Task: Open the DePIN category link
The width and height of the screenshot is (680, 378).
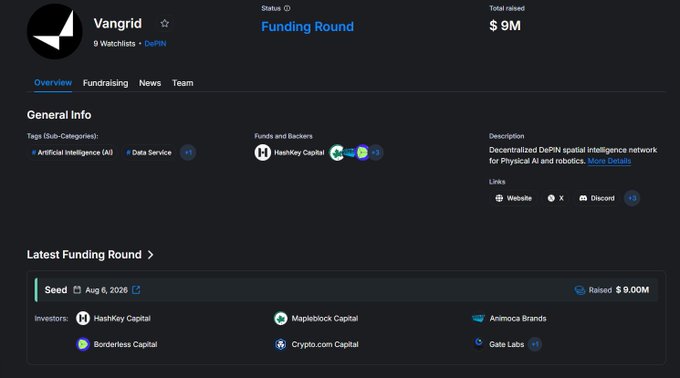Action: click(155, 44)
